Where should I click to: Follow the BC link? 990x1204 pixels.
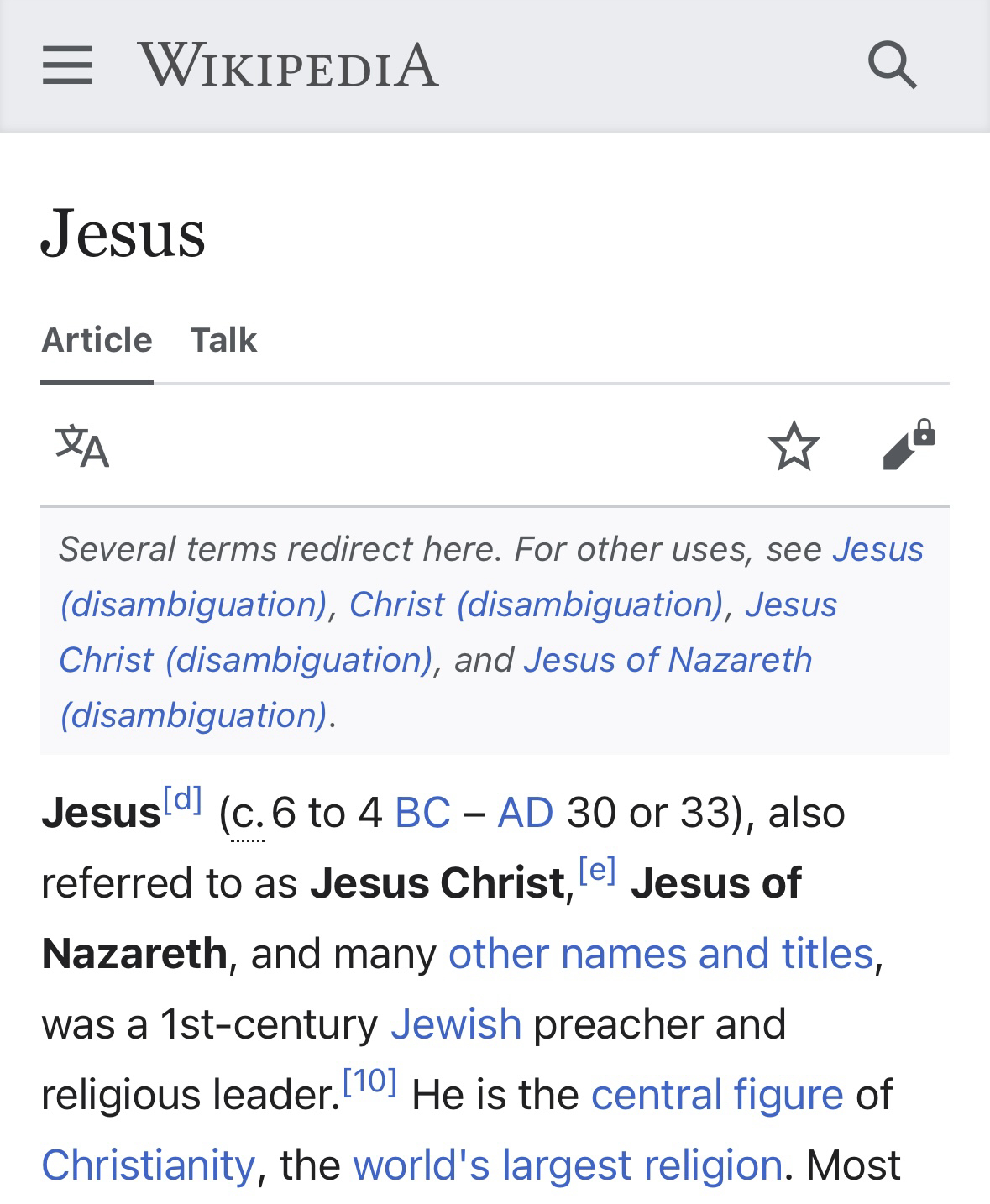click(422, 813)
